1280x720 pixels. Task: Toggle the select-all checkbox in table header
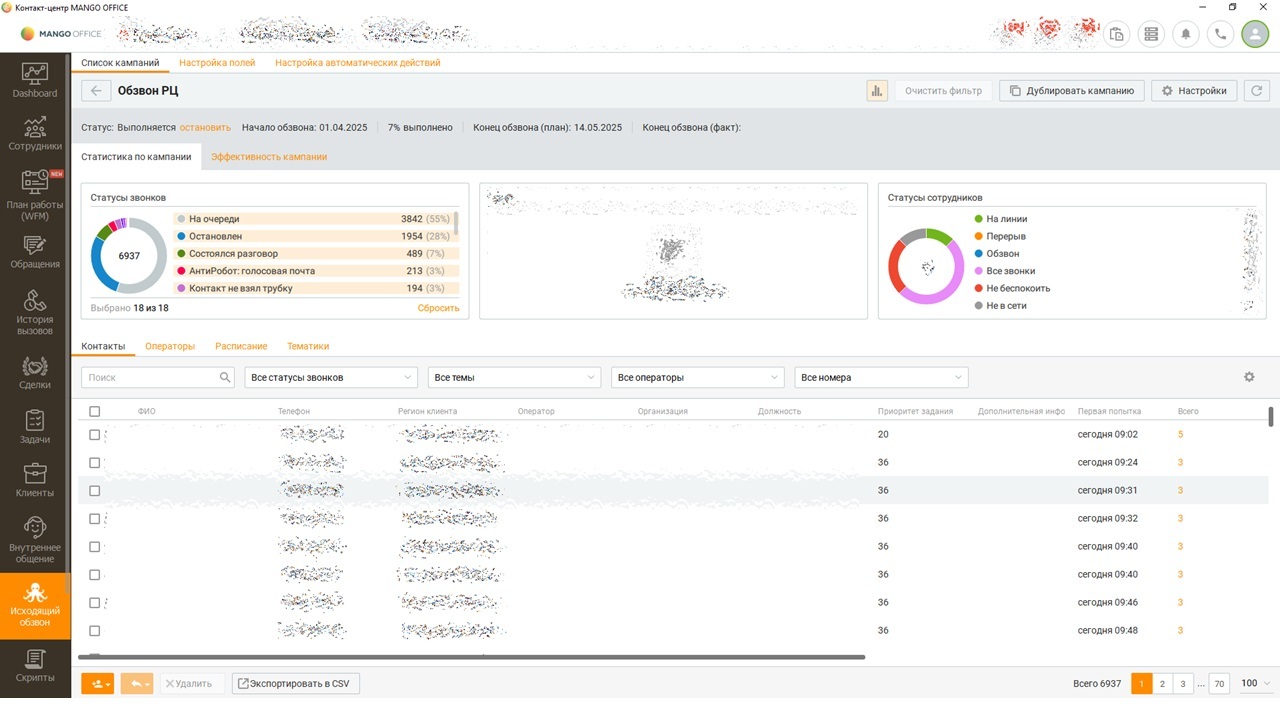click(95, 411)
